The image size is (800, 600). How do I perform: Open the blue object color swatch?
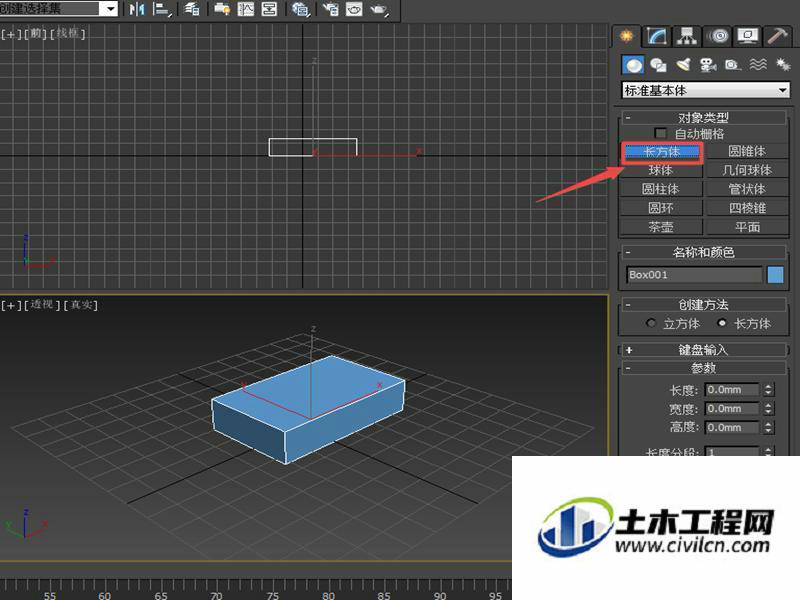coord(776,274)
